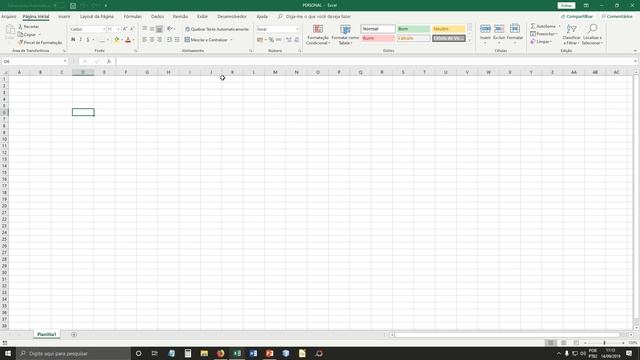Center text horizontally in cell
640x360 pixels.
click(152, 40)
